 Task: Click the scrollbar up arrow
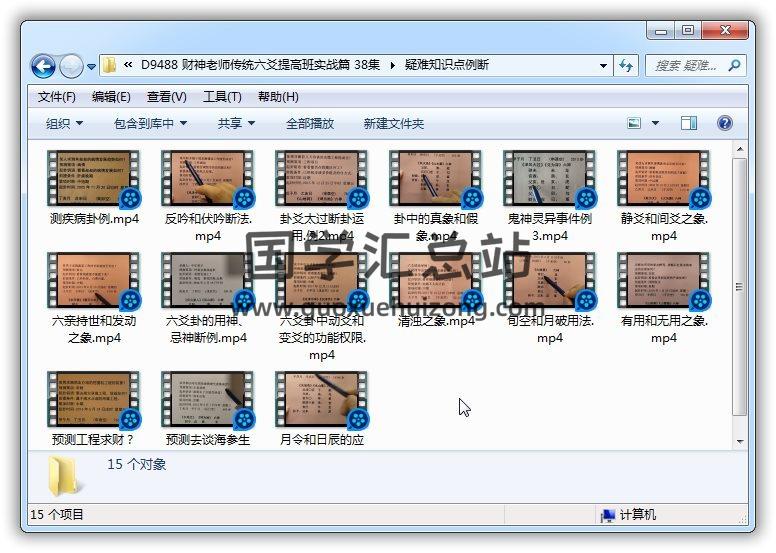(x=740, y=149)
